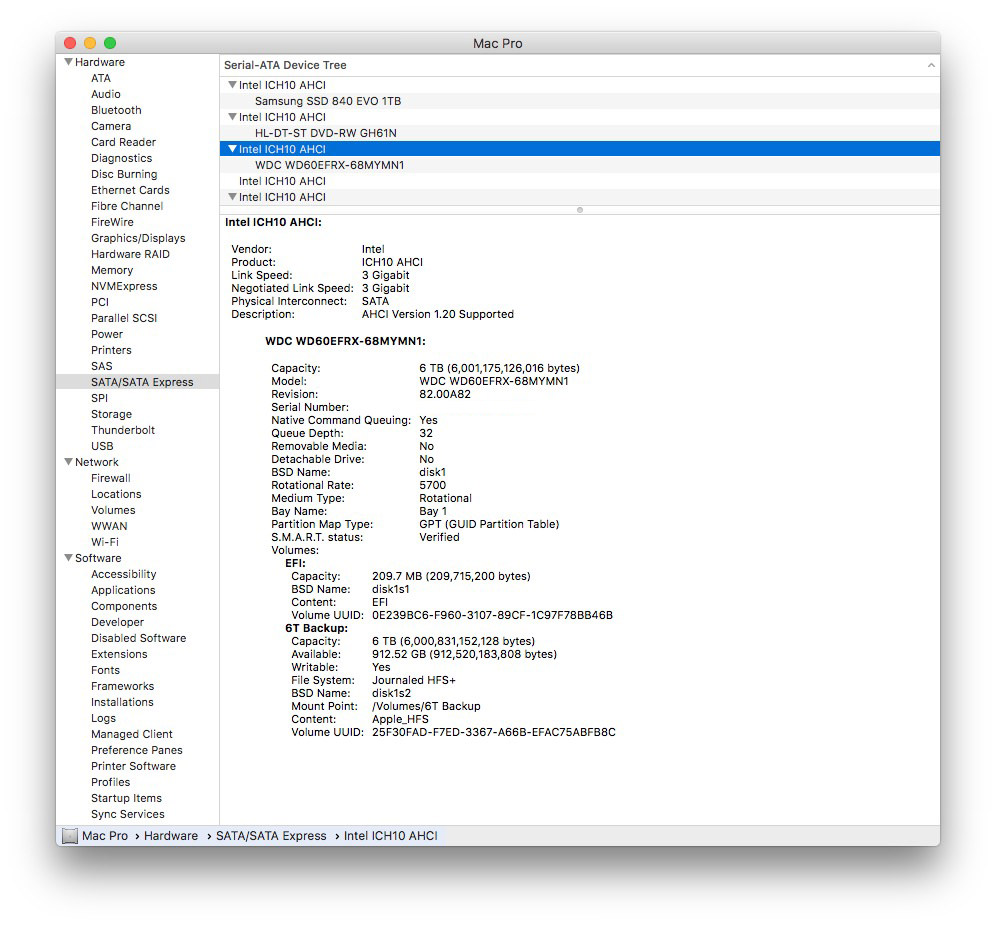Select Ethernet Cards in the sidebar
The height and width of the screenshot is (926, 996).
[x=130, y=190]
